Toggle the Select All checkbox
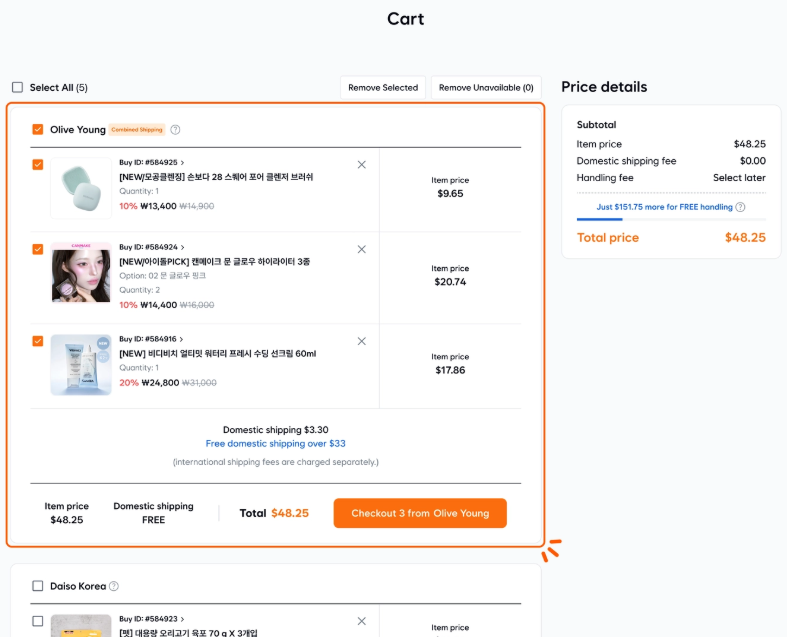The height and width of the screenshot is (637, 787). (x=17, y=88)
